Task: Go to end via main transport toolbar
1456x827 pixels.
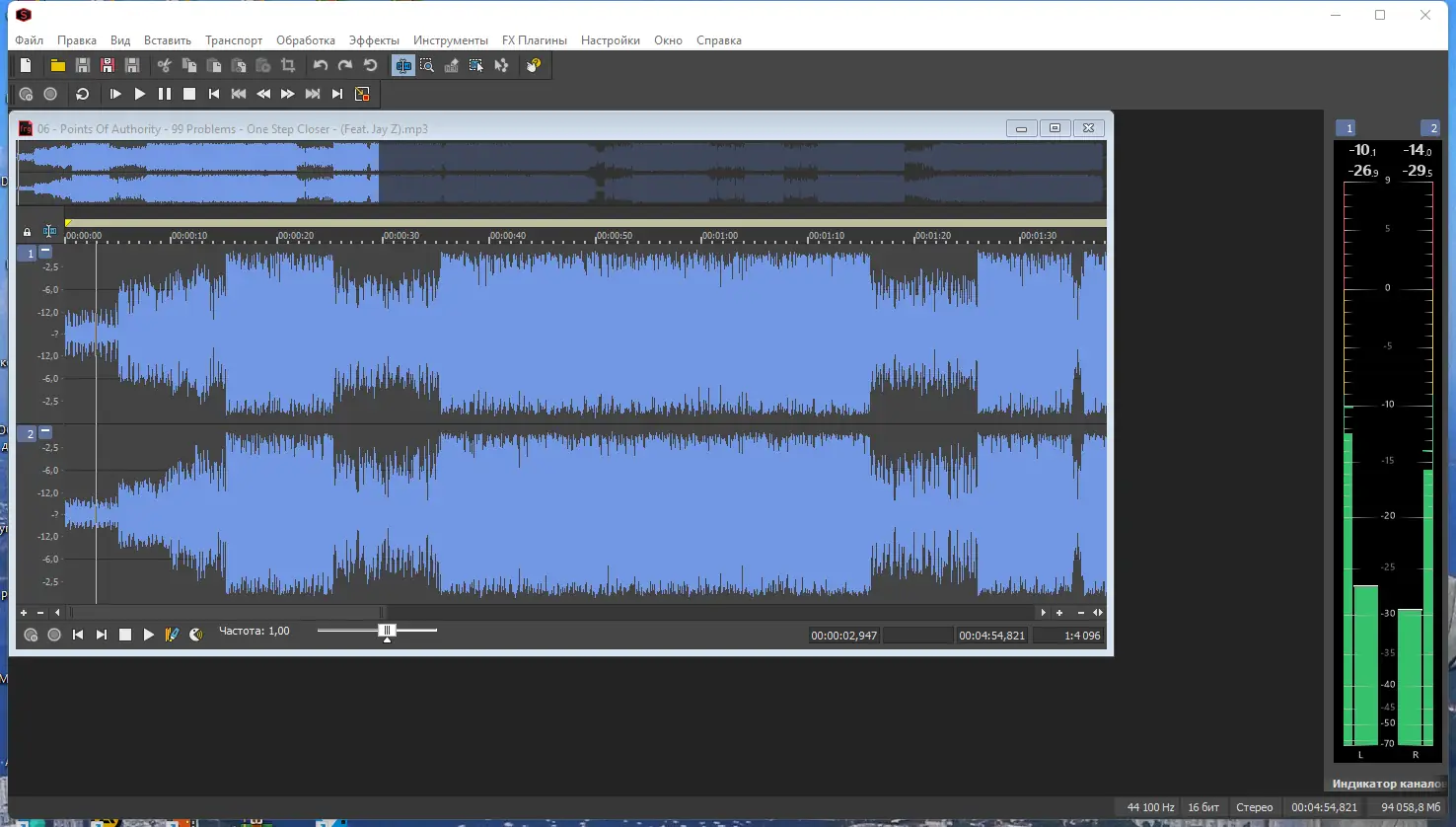Action: pos(337,94)
